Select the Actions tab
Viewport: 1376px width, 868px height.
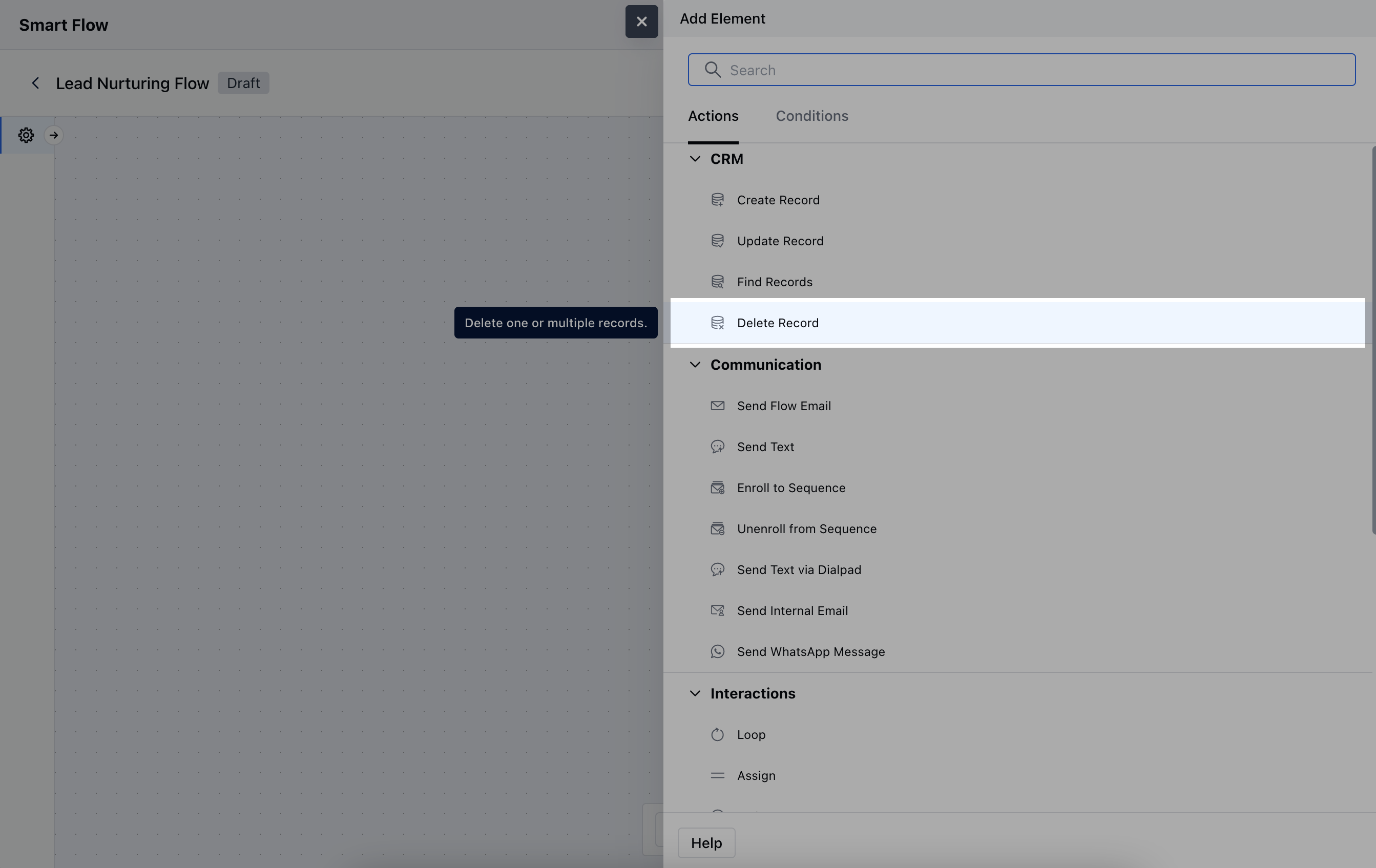pos(713,116)
